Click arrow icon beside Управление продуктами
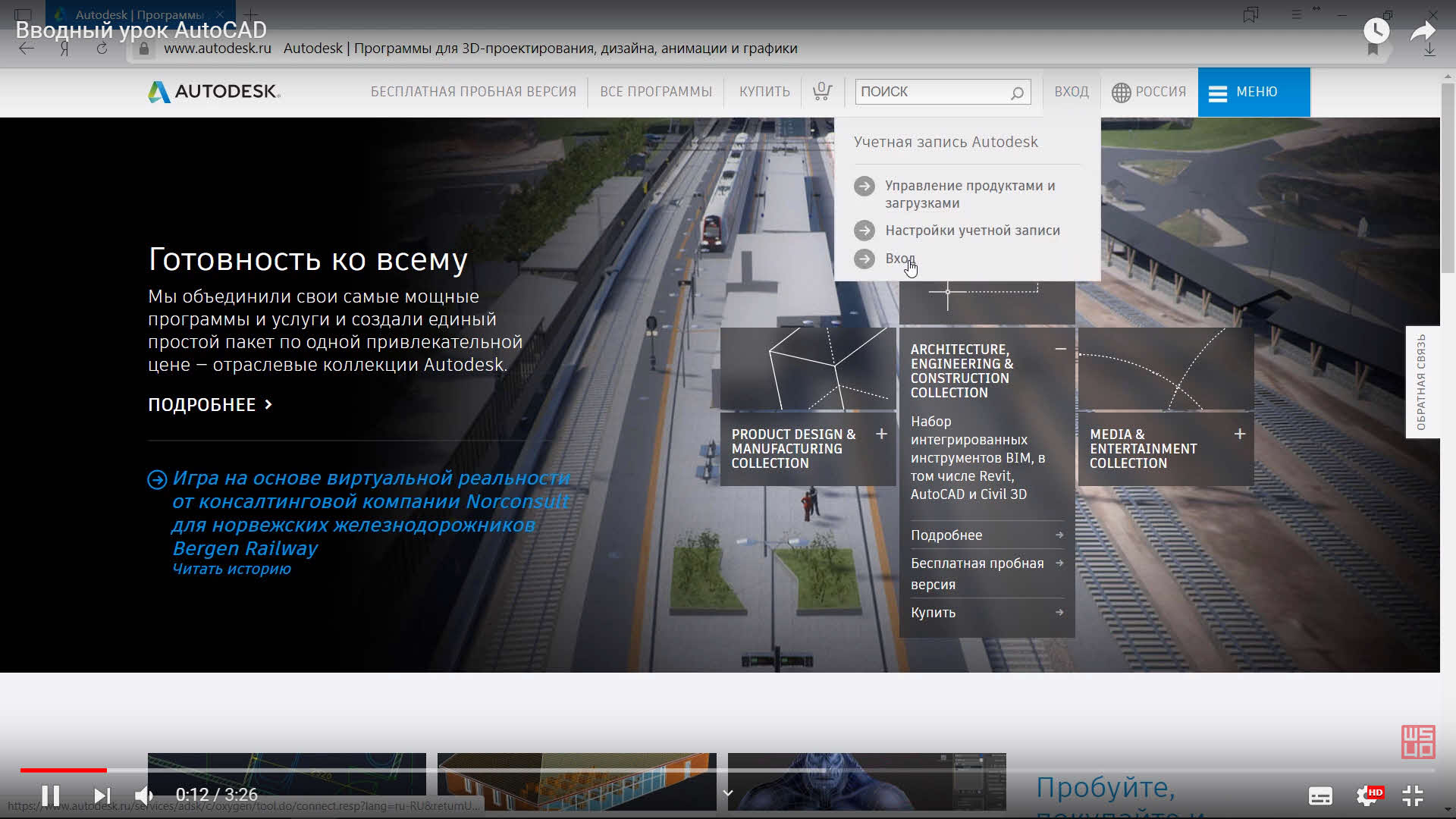This screenshot has width=1456, height=819. pyautogui.click(x=864, y=187)
